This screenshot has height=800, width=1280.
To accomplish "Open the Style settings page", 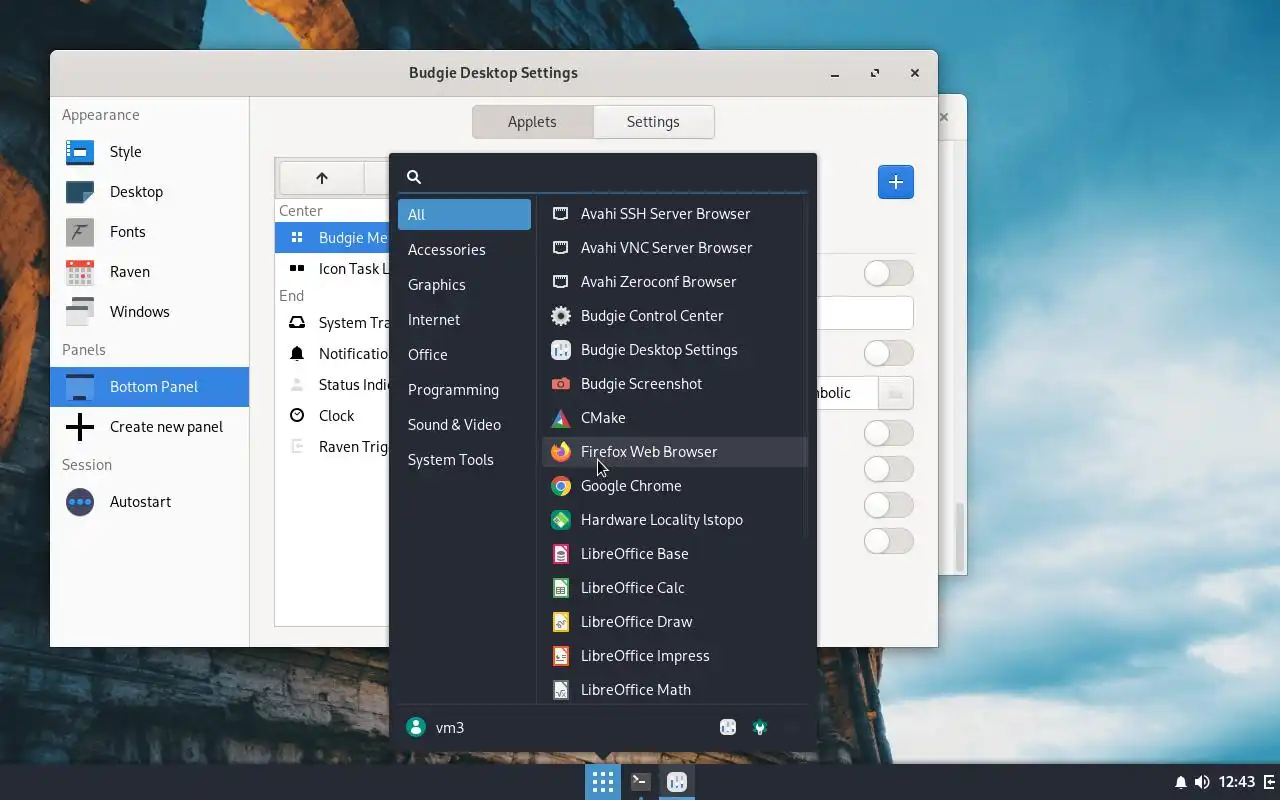I will click(x=149, y=152).
